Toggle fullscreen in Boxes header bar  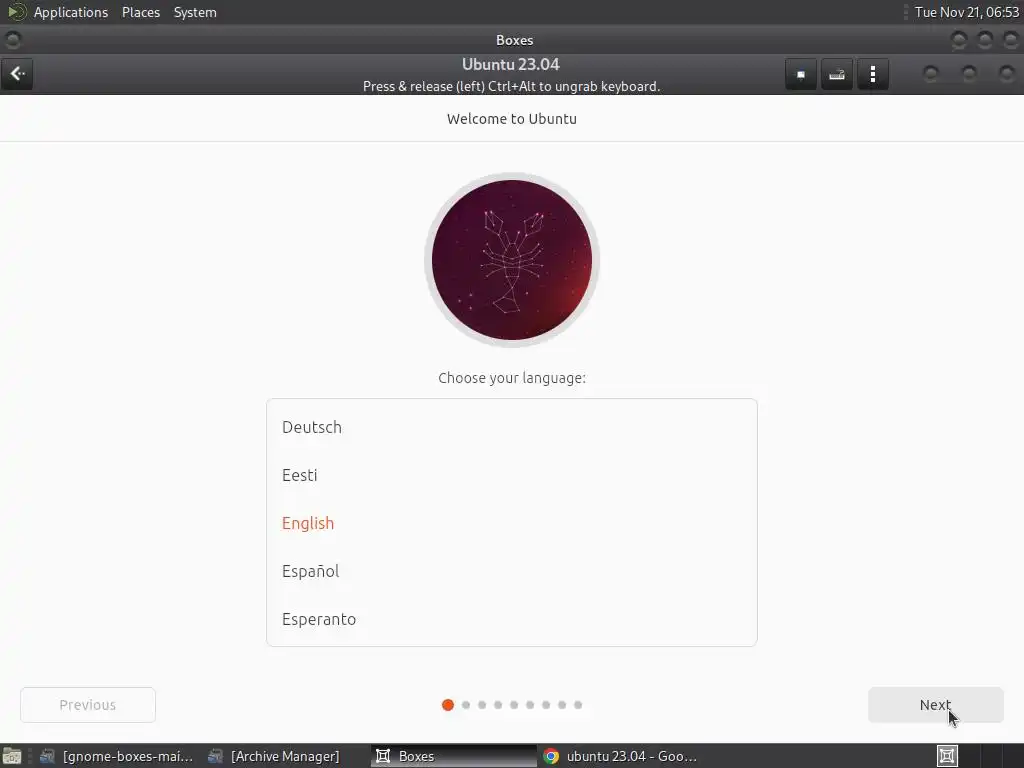801,74
